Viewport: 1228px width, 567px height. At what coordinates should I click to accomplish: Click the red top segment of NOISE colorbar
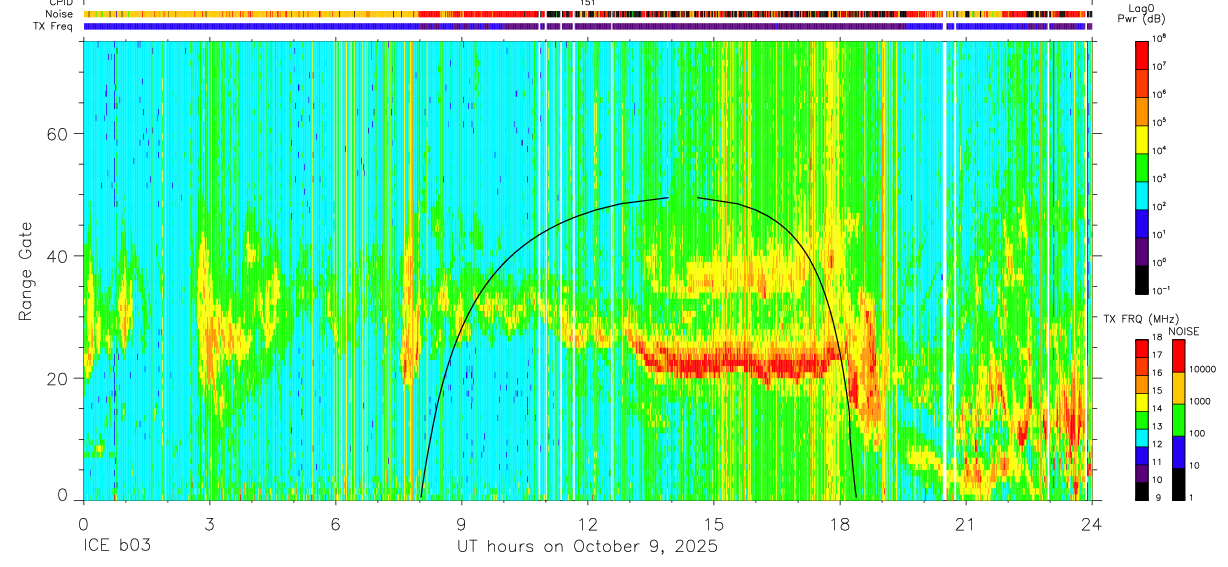1178,356
